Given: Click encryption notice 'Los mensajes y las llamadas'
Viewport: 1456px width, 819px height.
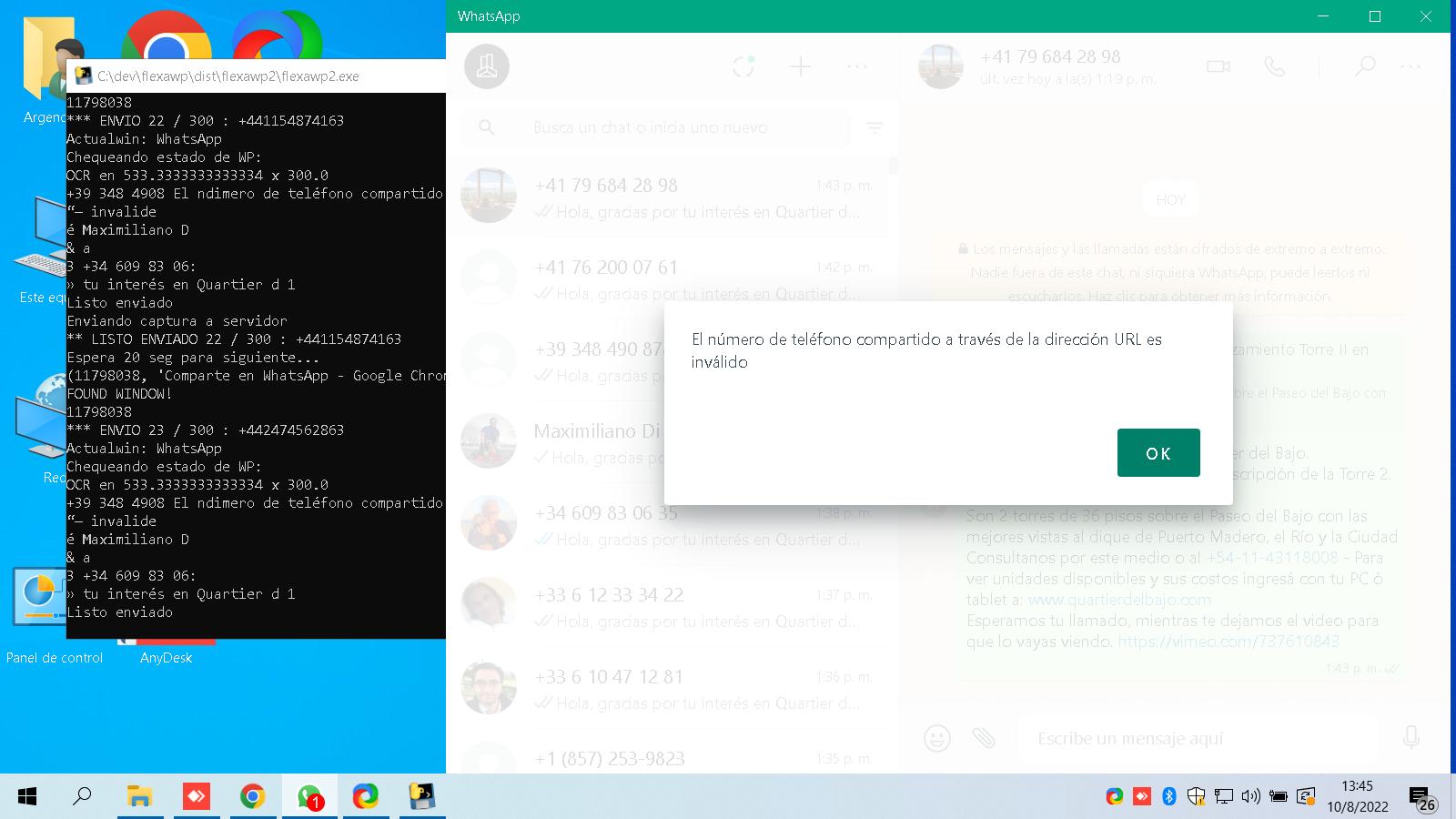Looking at the screenshot, I should point(1169,272).
